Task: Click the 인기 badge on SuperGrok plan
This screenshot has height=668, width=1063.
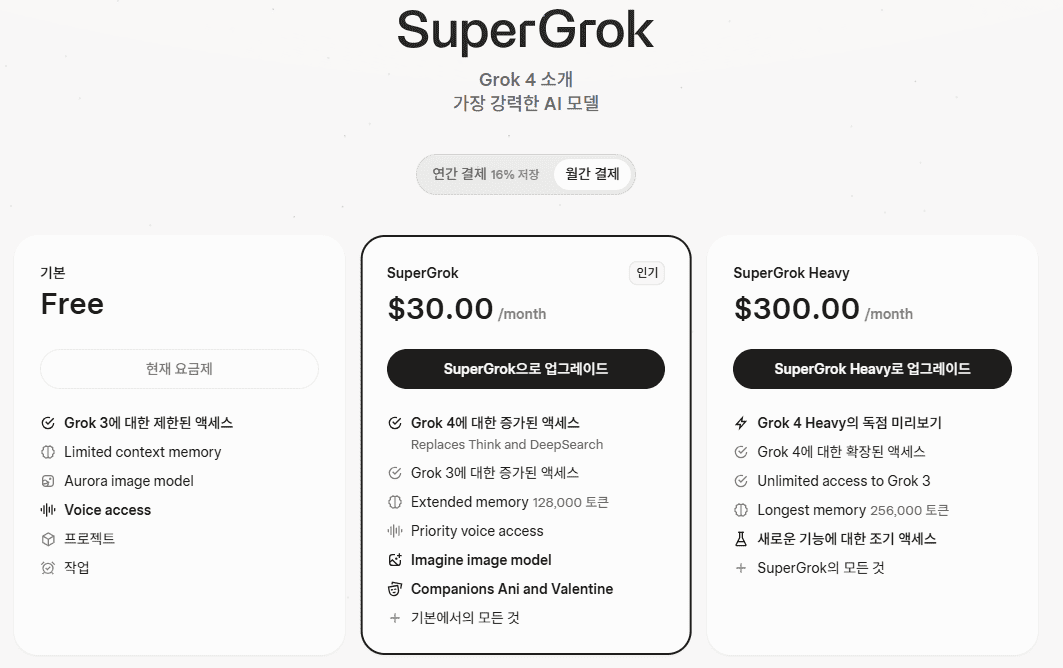Action: [646, 272]
